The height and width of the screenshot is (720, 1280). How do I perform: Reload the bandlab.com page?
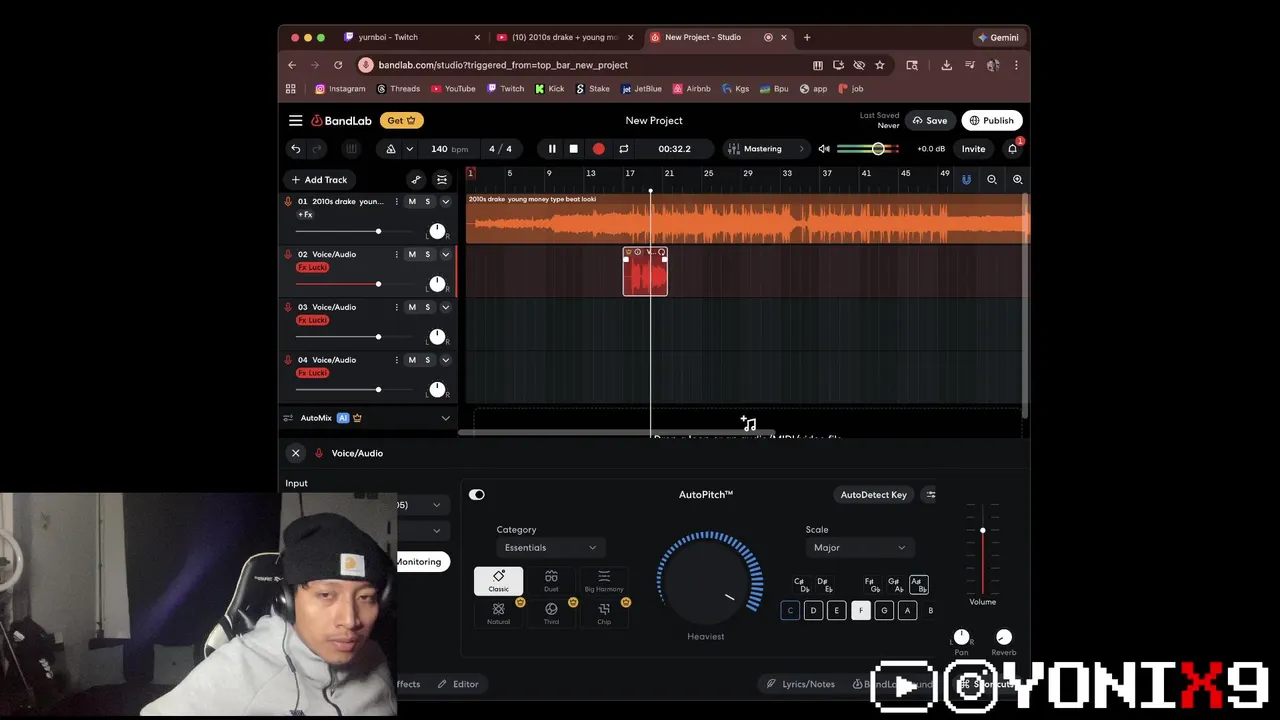[x=338, y=65]
